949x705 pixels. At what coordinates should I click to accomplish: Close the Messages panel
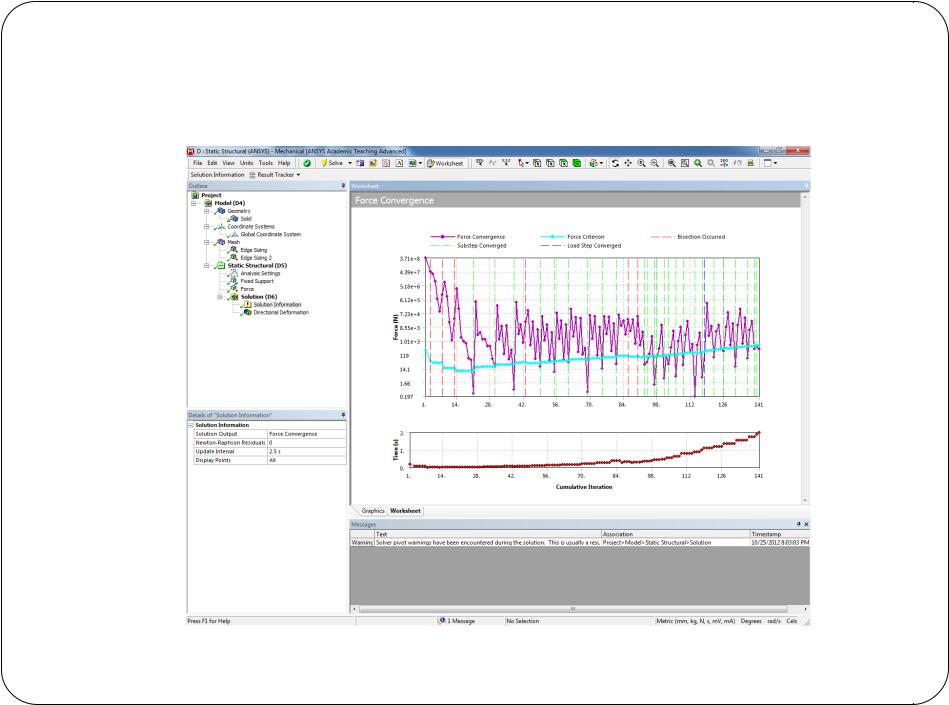coord(806,524)
